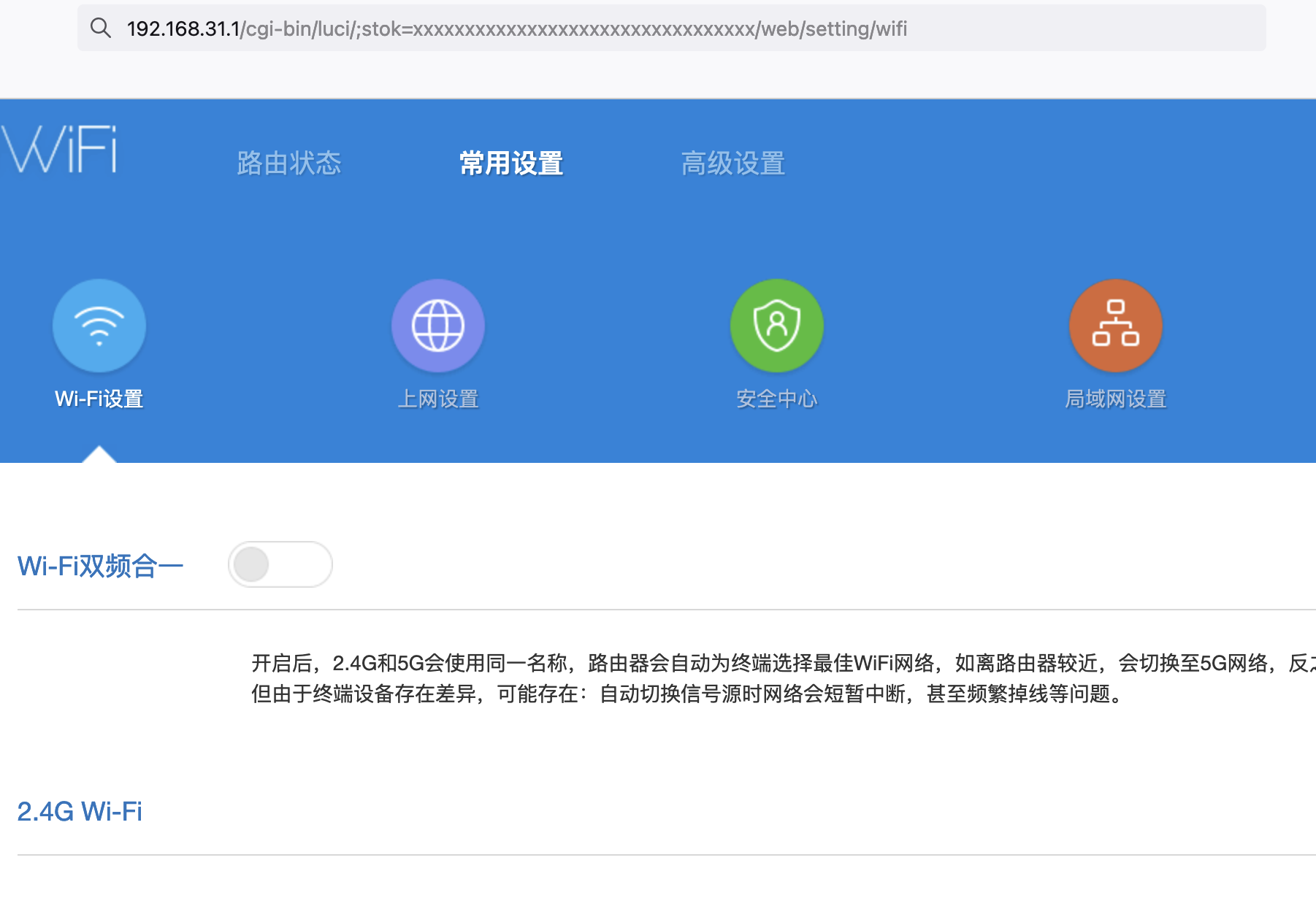1316x898 pixels.
Task: Click the URL address field
Action: 671,28
